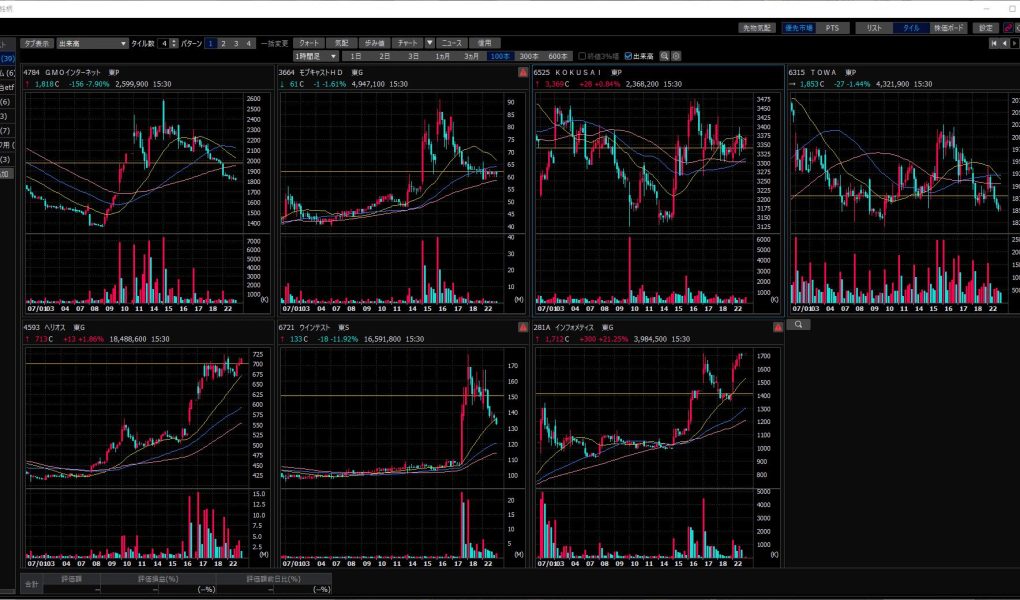
Task: Open the 1時間足 timeframe dropdown
Action: [x=333, y=56]
